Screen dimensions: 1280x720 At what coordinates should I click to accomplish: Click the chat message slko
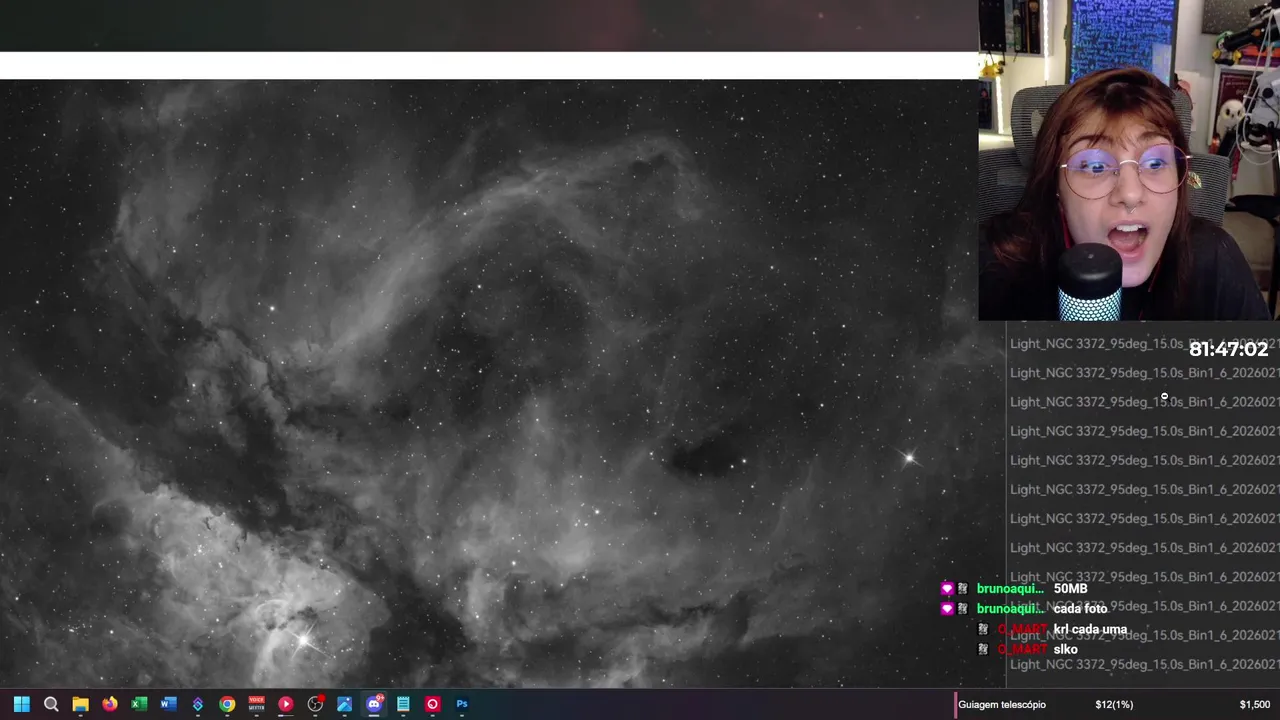[1065, 649]
